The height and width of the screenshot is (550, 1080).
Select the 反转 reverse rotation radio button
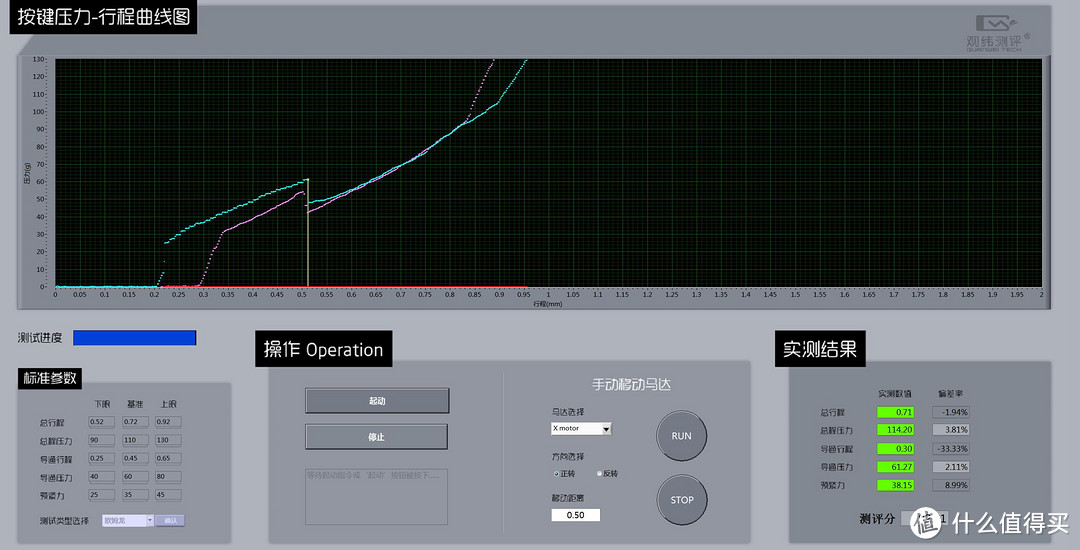(x=599, y=474)
